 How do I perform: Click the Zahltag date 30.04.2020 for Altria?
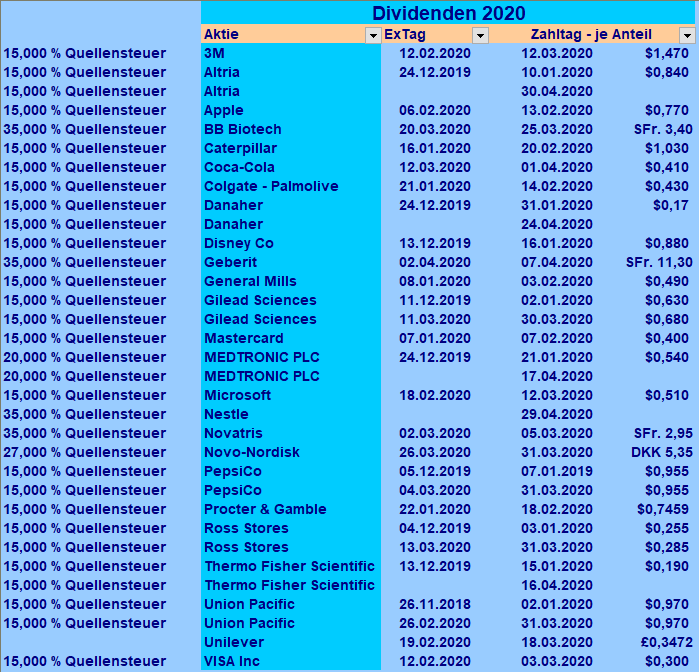[557, 91]
